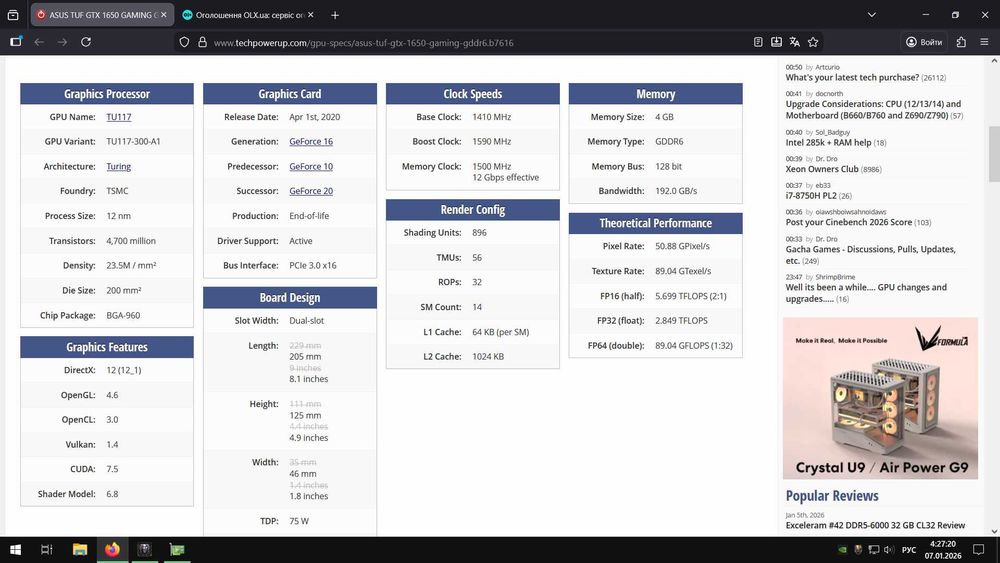The height and width of the screenshot is (563, 1000).
Task: Open the extensions puzzle icon
Action: (x=961, y=42)
